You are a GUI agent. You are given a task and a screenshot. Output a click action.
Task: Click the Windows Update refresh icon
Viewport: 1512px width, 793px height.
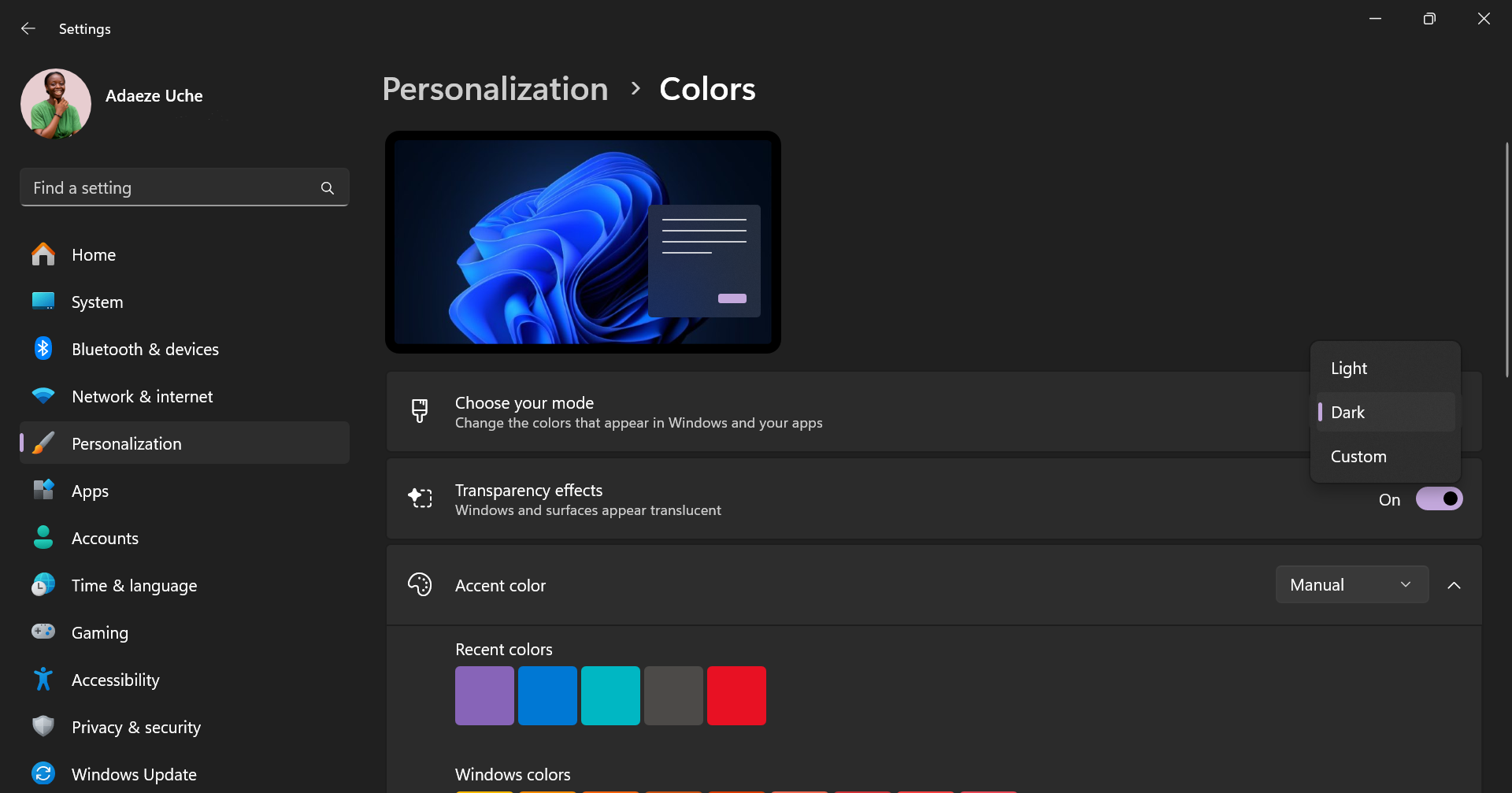pyautogui.click(x=43, y=773)
